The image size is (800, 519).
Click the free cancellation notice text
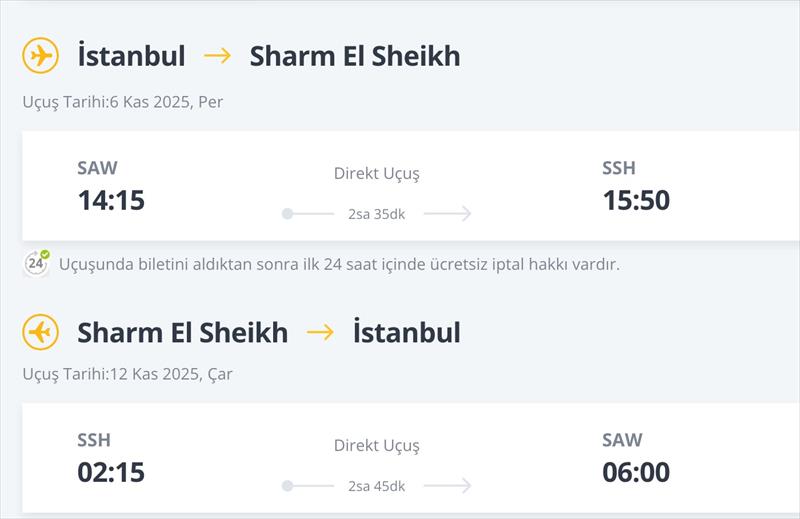pyautogui.click(x=339, y=264)
